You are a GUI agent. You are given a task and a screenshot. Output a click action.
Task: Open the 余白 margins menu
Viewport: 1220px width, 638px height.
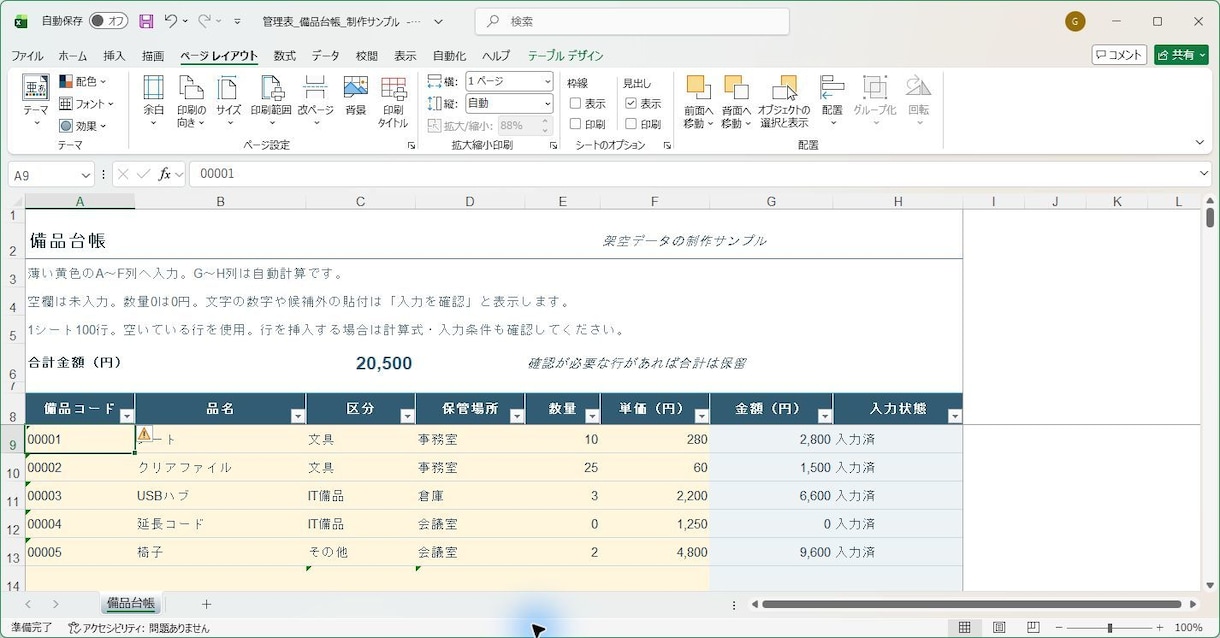pyautogui.click(x=153, y=101)
